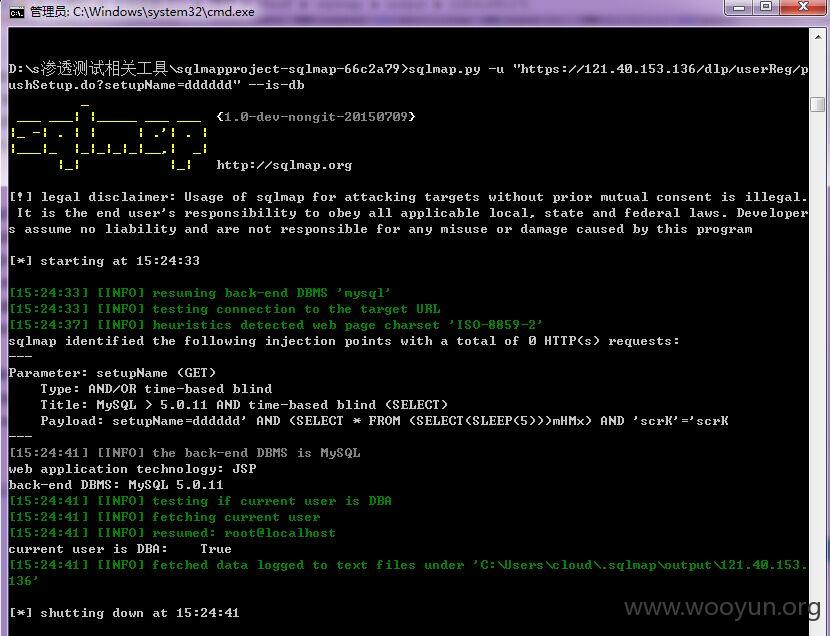Image resolution: width=830 pixels, height=636 pixels.
Task: Click the 'starting at 15:24:33' line
Action: (104, 261)
